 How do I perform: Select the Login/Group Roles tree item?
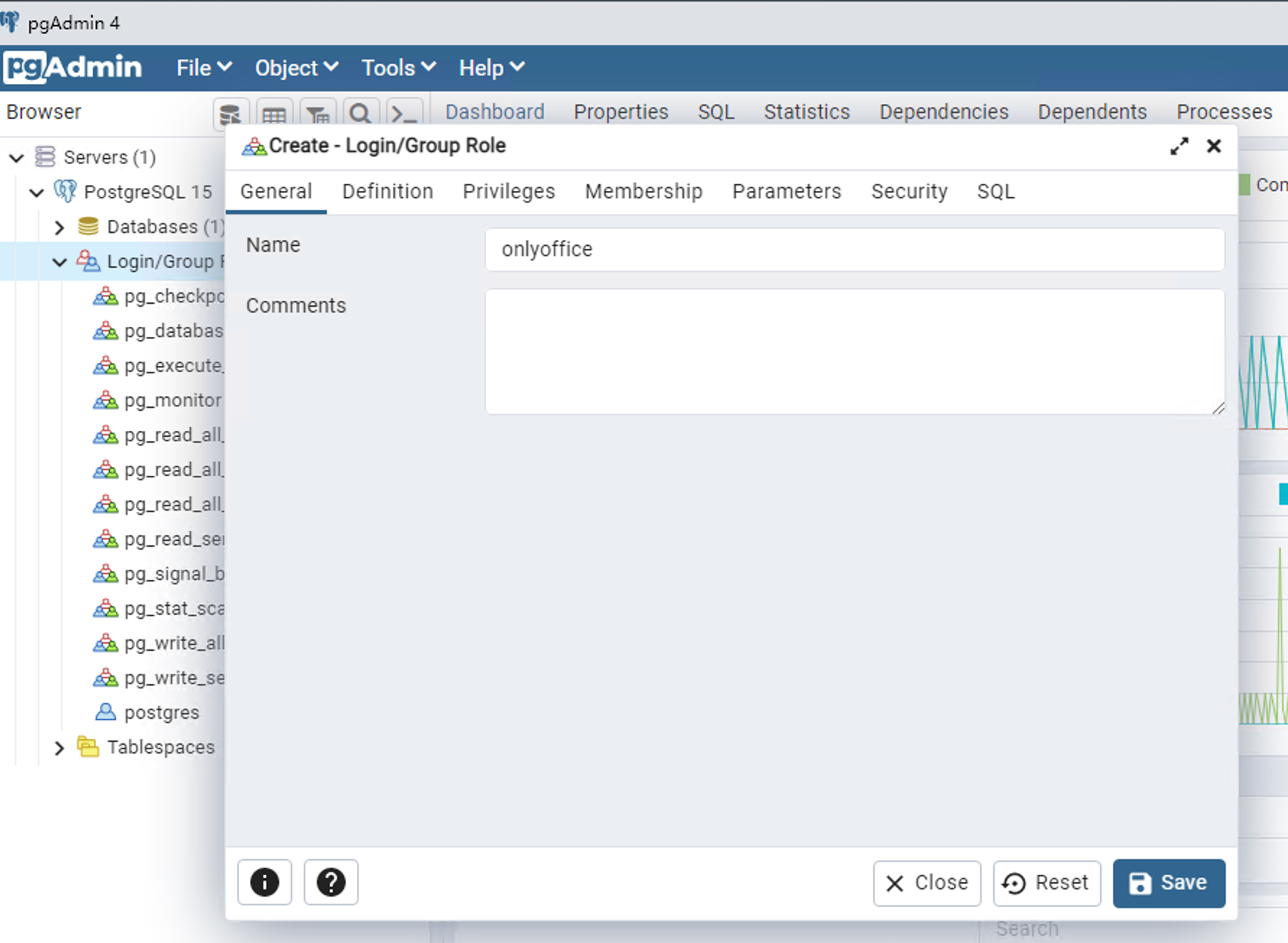pyautogui.click(x=166, y=261)
